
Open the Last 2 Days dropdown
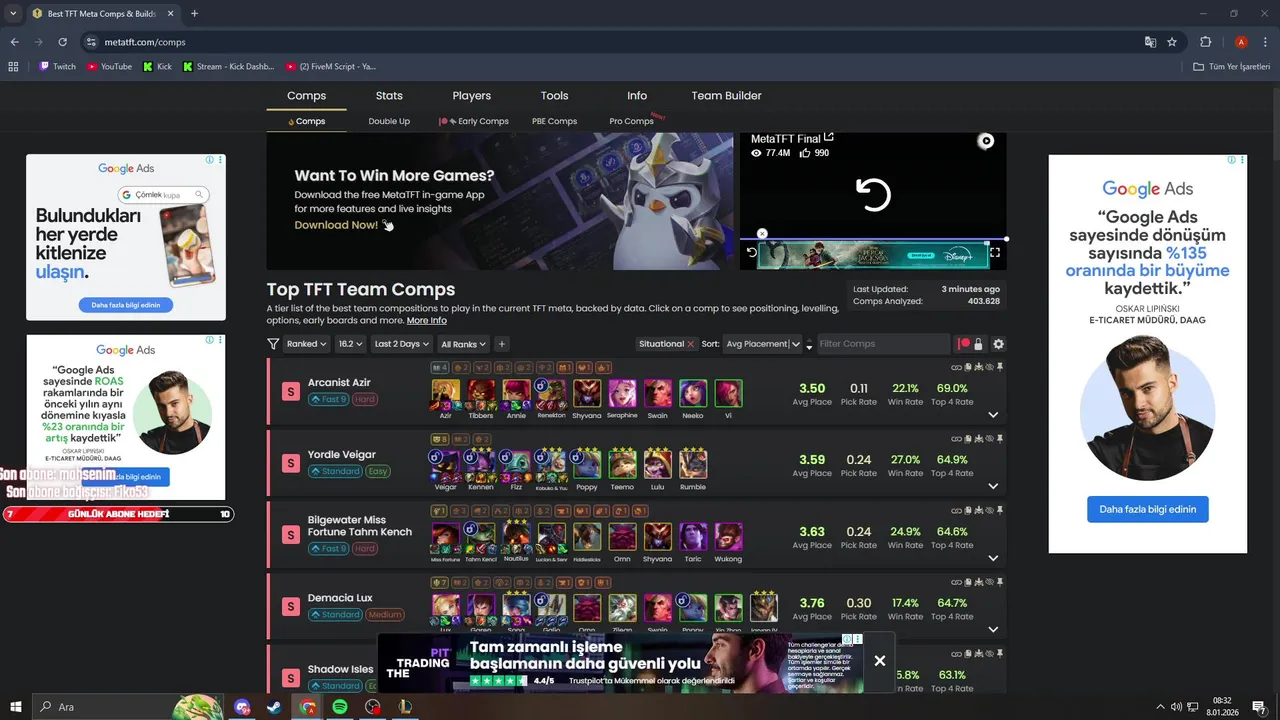(401, 344)
